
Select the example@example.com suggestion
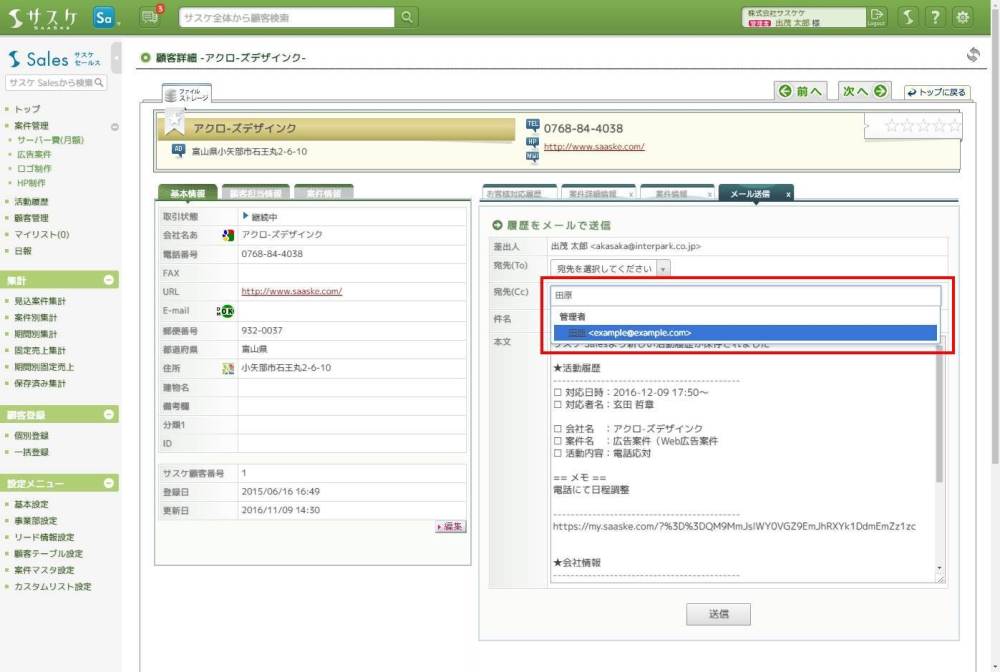coord(744,333)
